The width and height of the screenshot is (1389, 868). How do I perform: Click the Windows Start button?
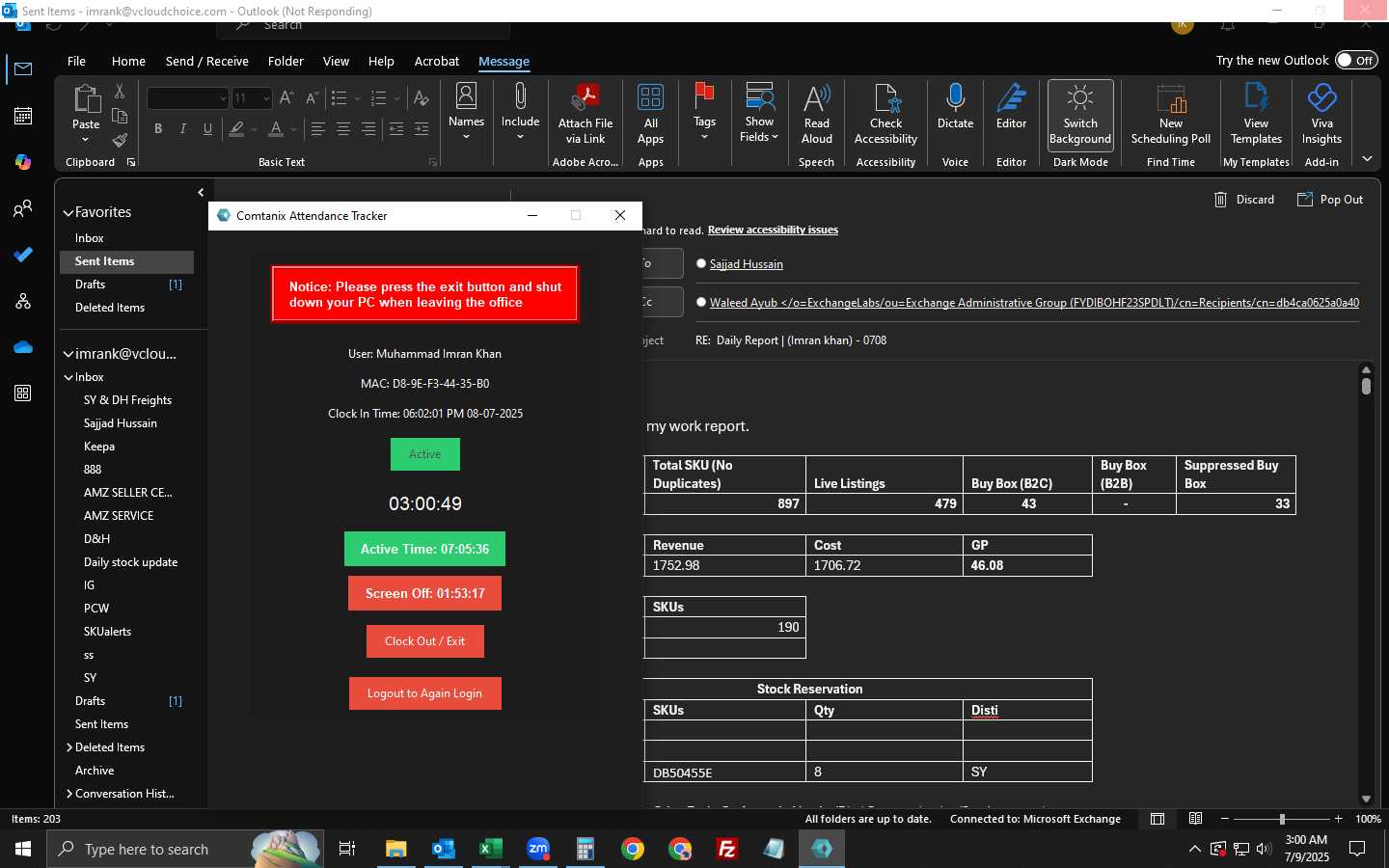(23, 849)
